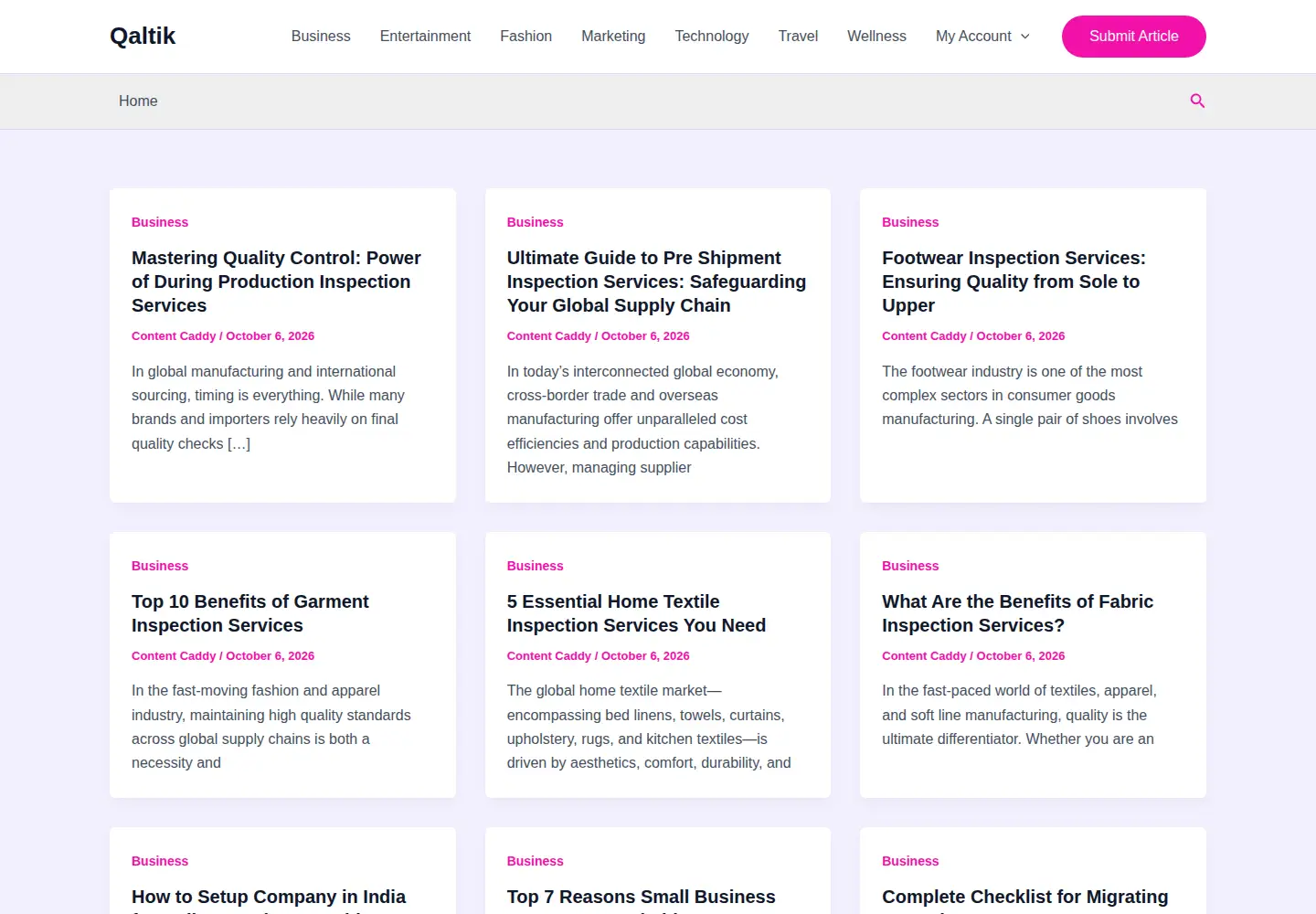Click Business tag above Complete Checklist article

pyautogui.click(x=910, y=861)
